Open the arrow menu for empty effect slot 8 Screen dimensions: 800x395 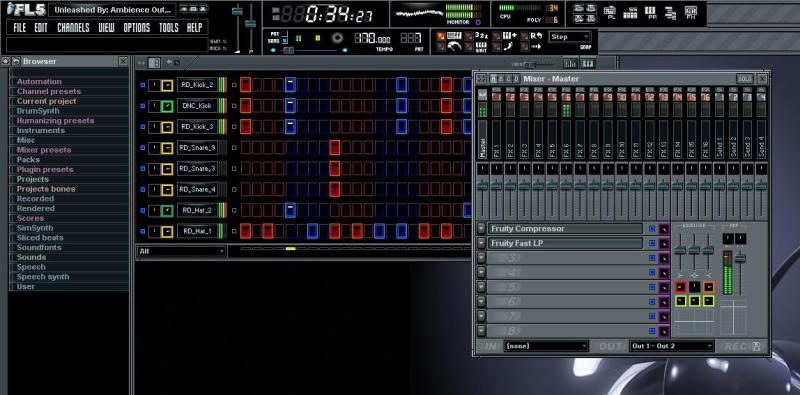tap(481, 331)
